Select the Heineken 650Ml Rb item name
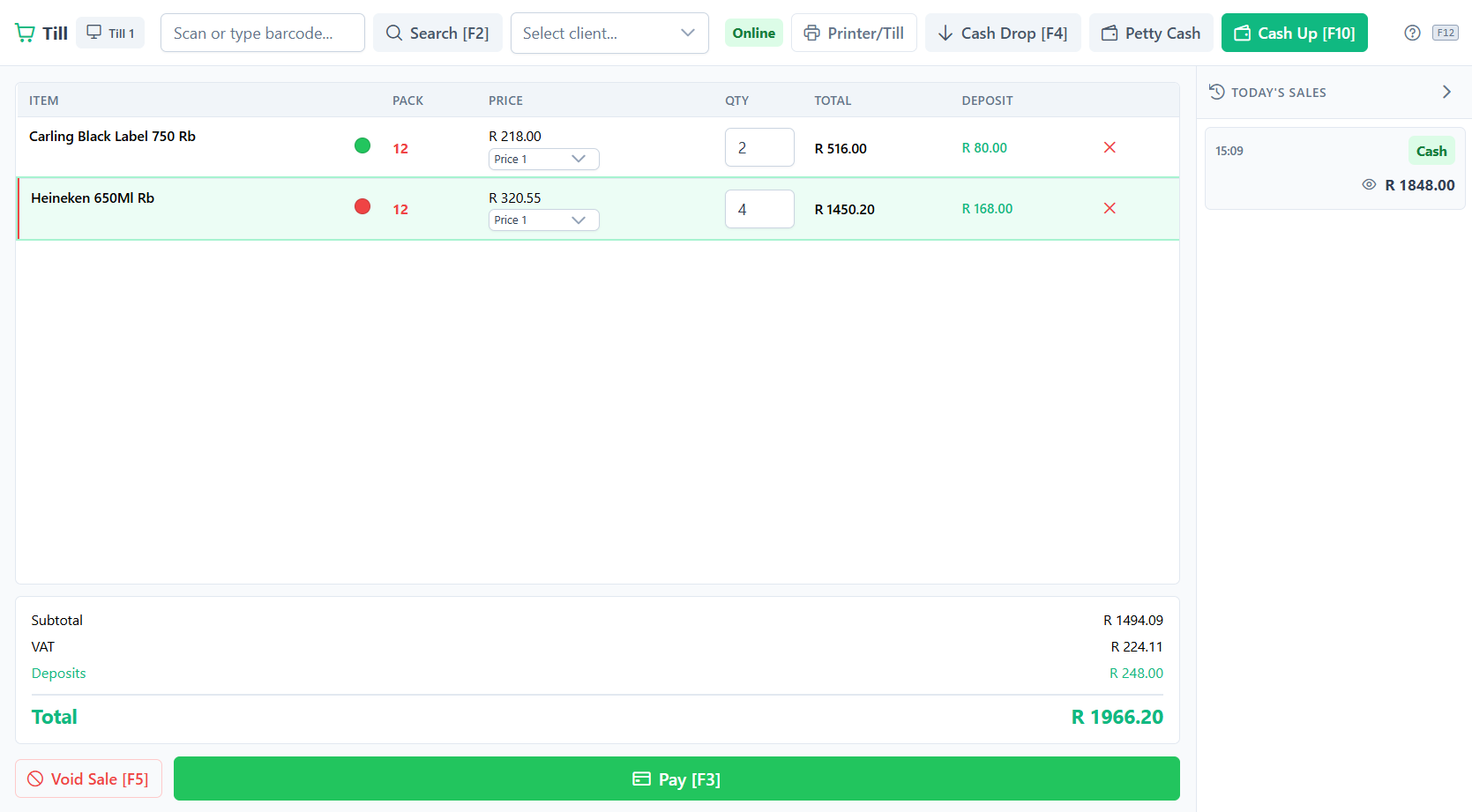 click(x=93, y=198)
